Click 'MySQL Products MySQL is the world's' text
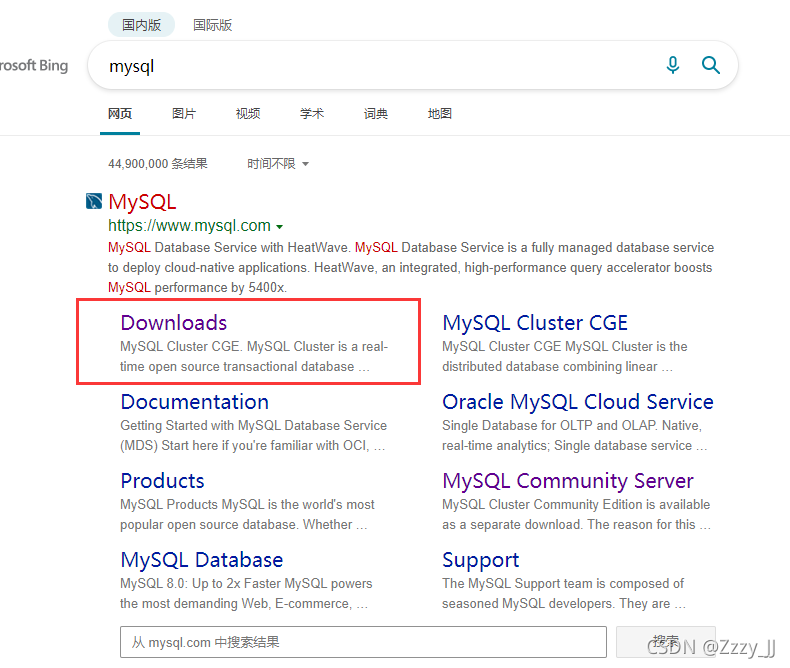The image size is (790, 668). (229, 504)
